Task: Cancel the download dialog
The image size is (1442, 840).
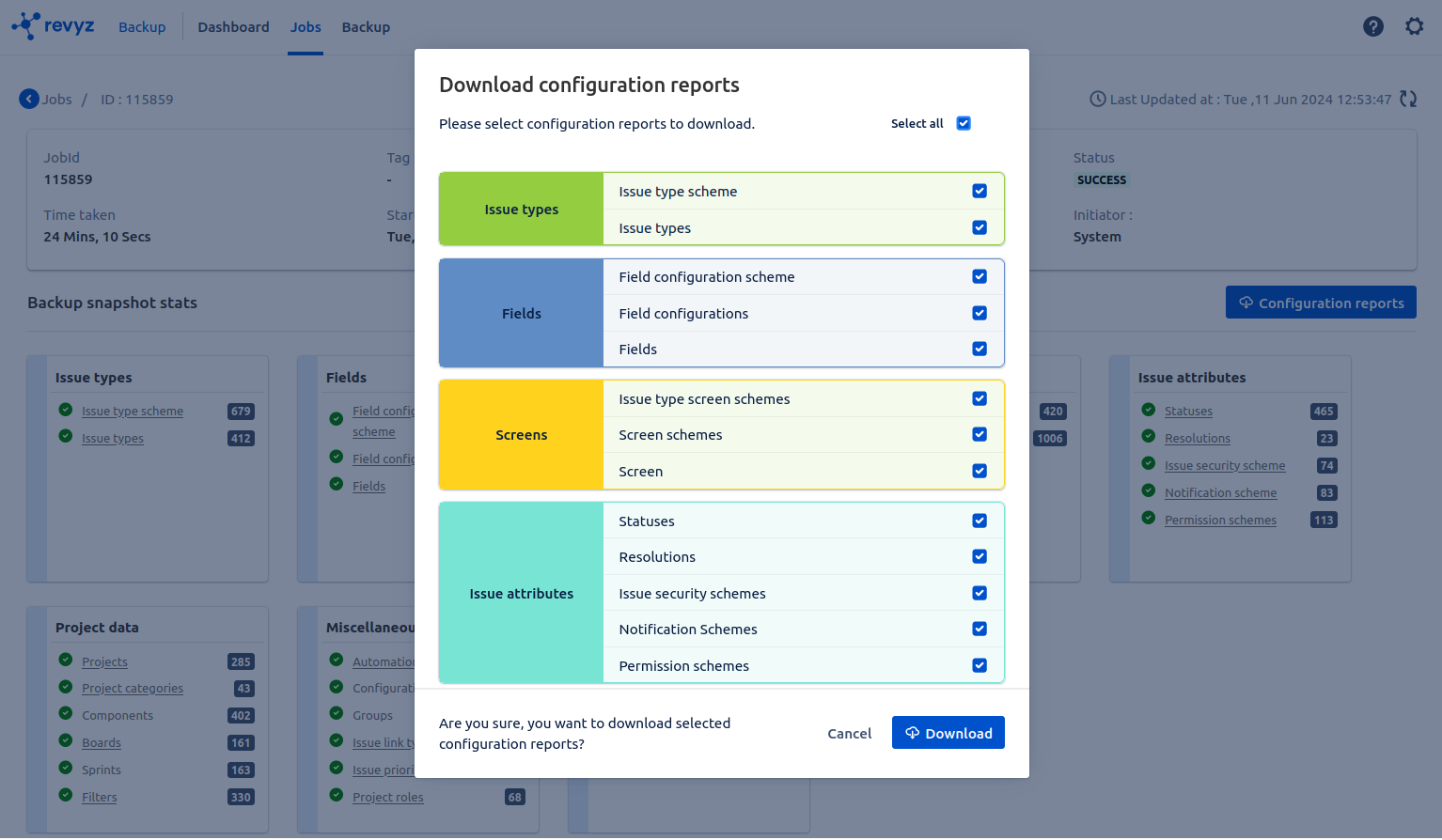Action: [849, 733]
